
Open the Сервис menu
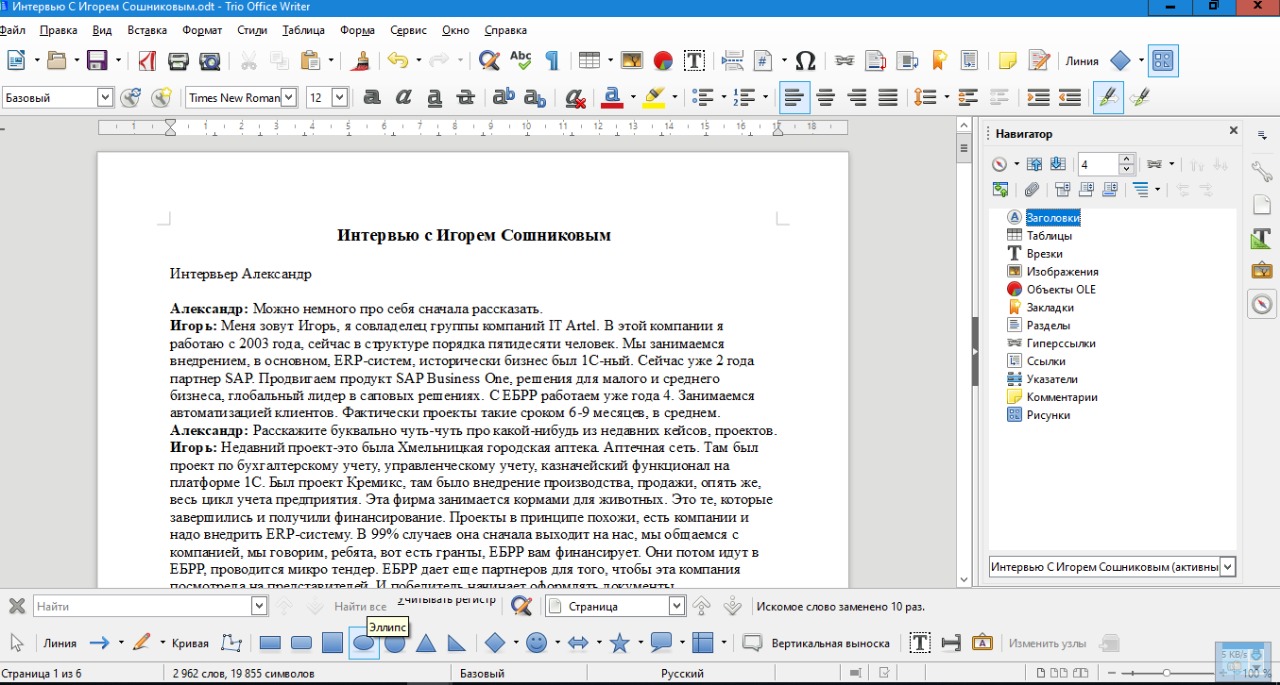(408, 30)
